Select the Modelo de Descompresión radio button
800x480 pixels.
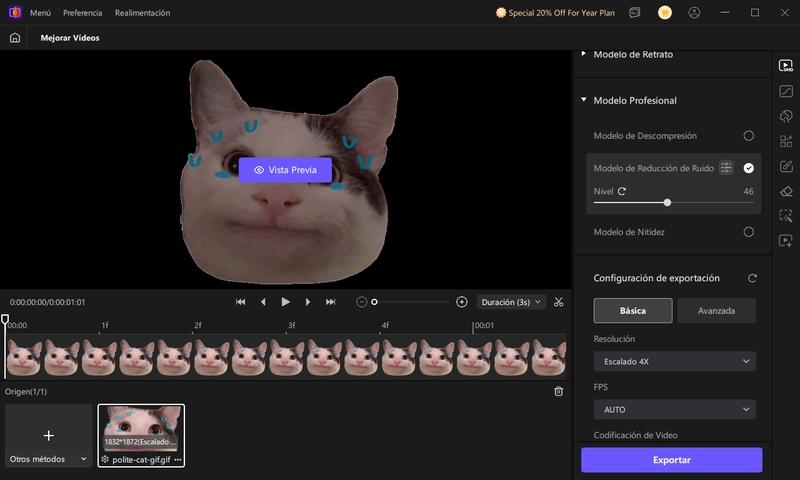click(748, 136)
